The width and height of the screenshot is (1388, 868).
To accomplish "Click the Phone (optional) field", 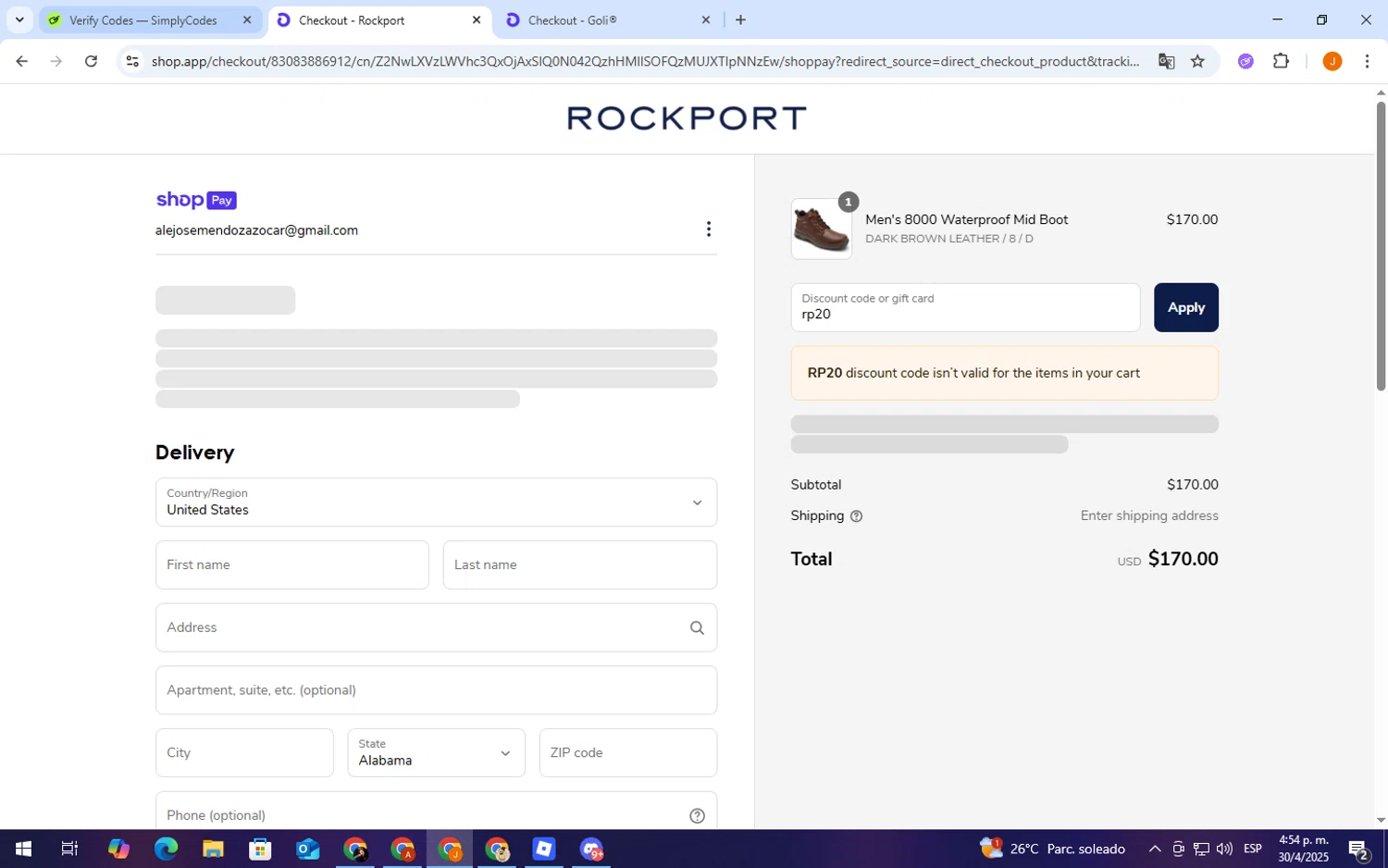I will coord(436,812).
